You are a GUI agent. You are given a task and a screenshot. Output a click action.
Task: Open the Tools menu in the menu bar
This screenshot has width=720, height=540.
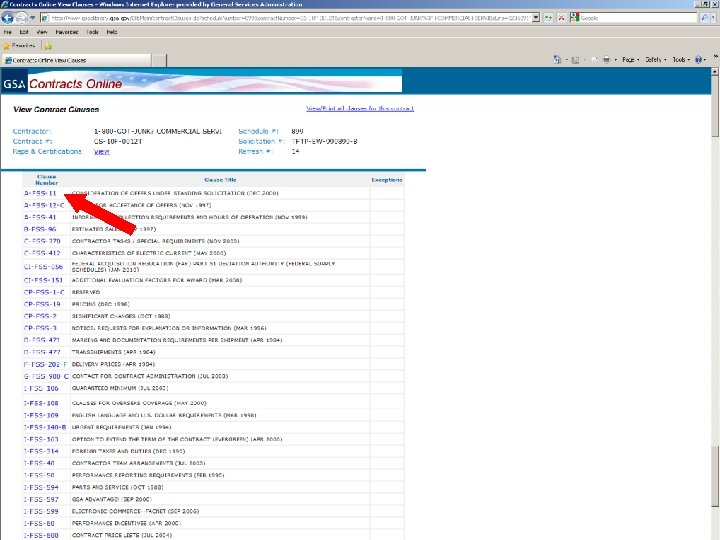[x=92, y=32]
